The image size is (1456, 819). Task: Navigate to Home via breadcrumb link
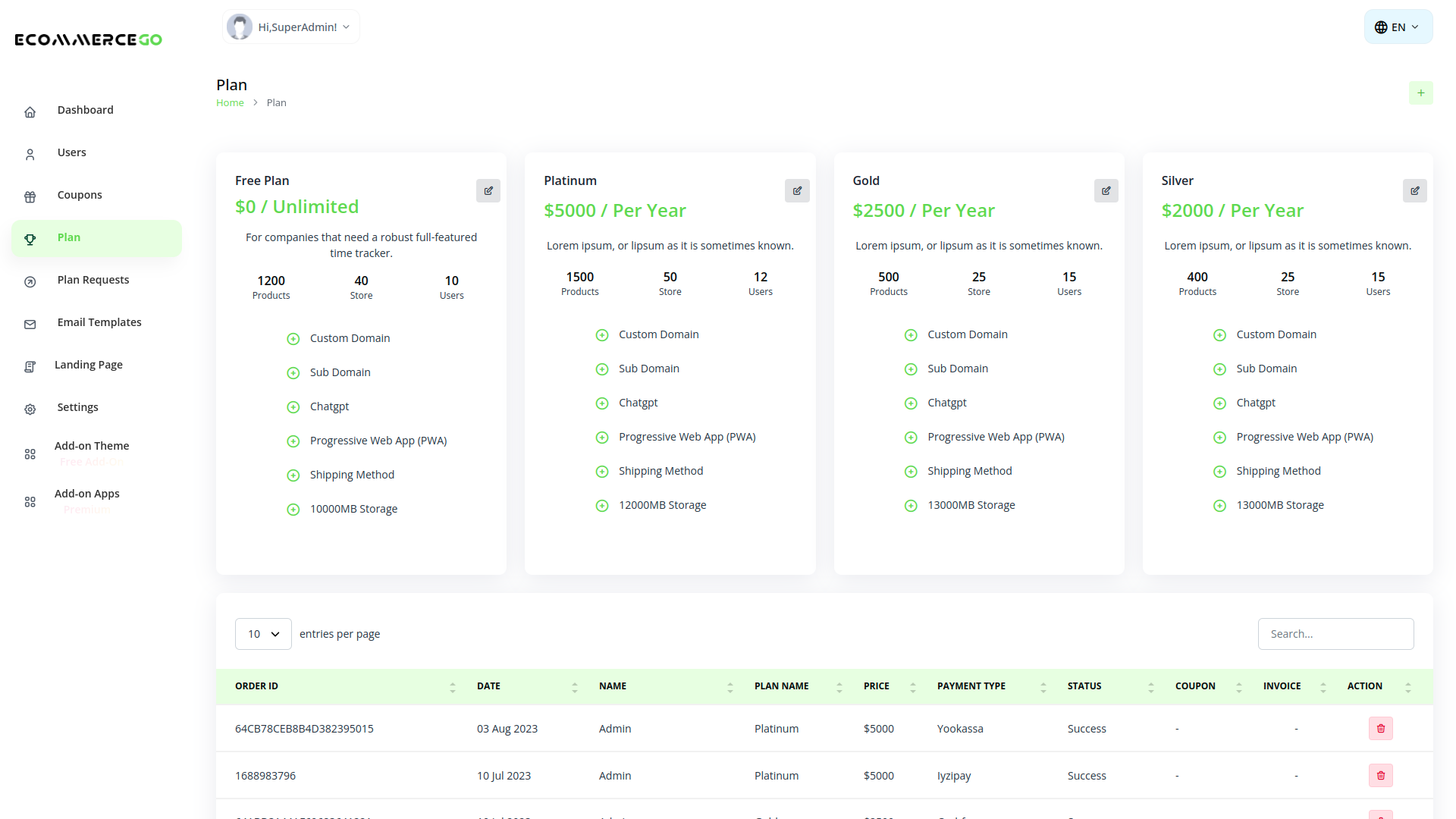pyautogui.click(x=230, y=102)
